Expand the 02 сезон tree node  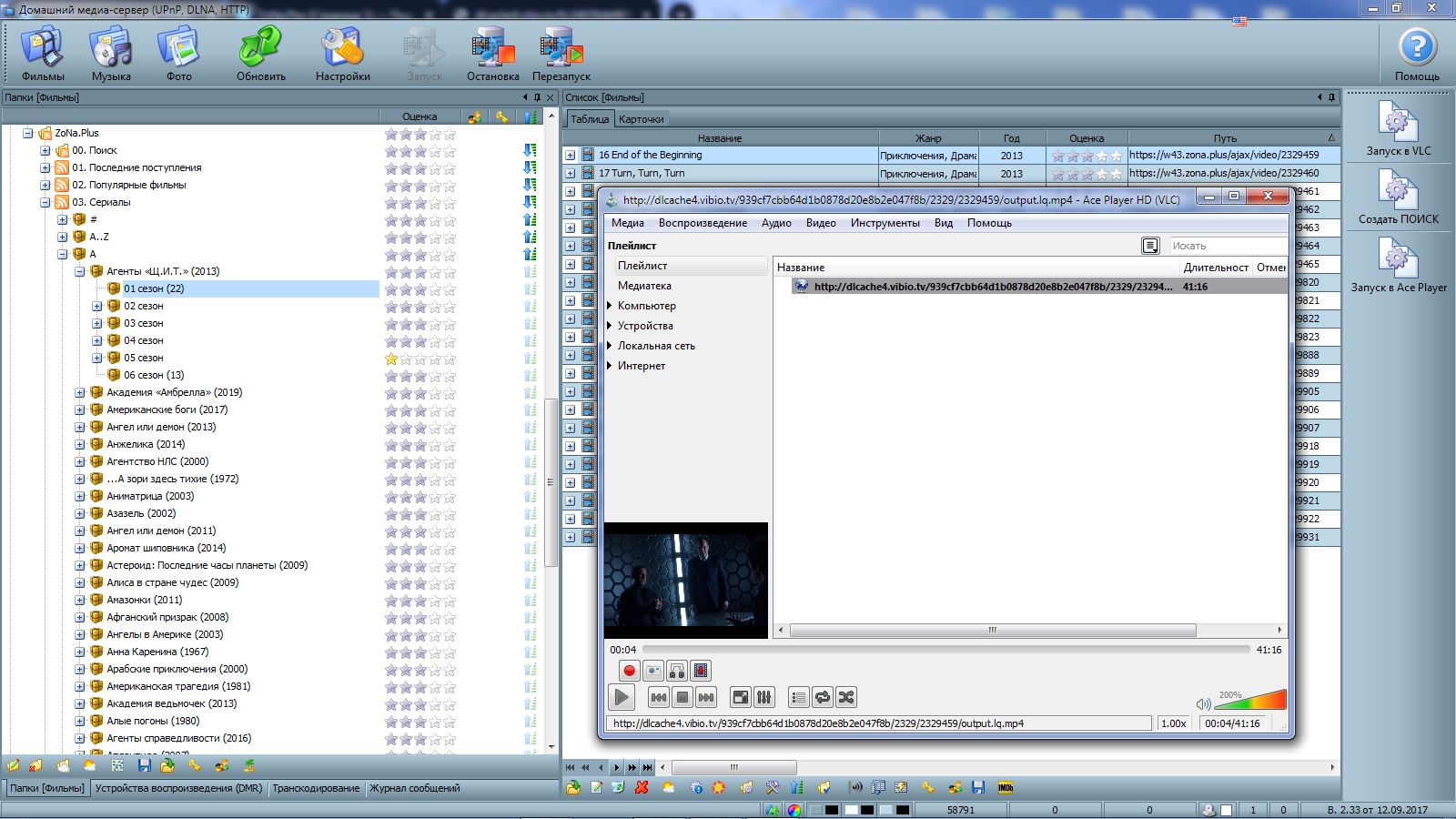point(97,307)
